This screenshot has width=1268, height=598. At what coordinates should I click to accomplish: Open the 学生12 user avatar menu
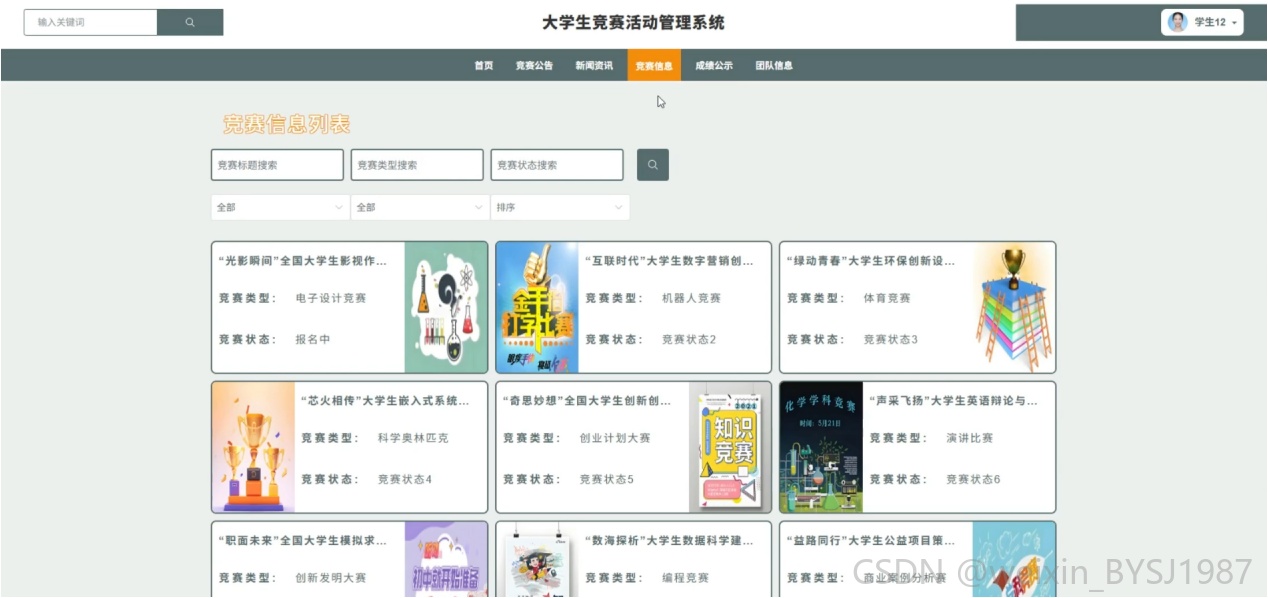[1202, 22]
